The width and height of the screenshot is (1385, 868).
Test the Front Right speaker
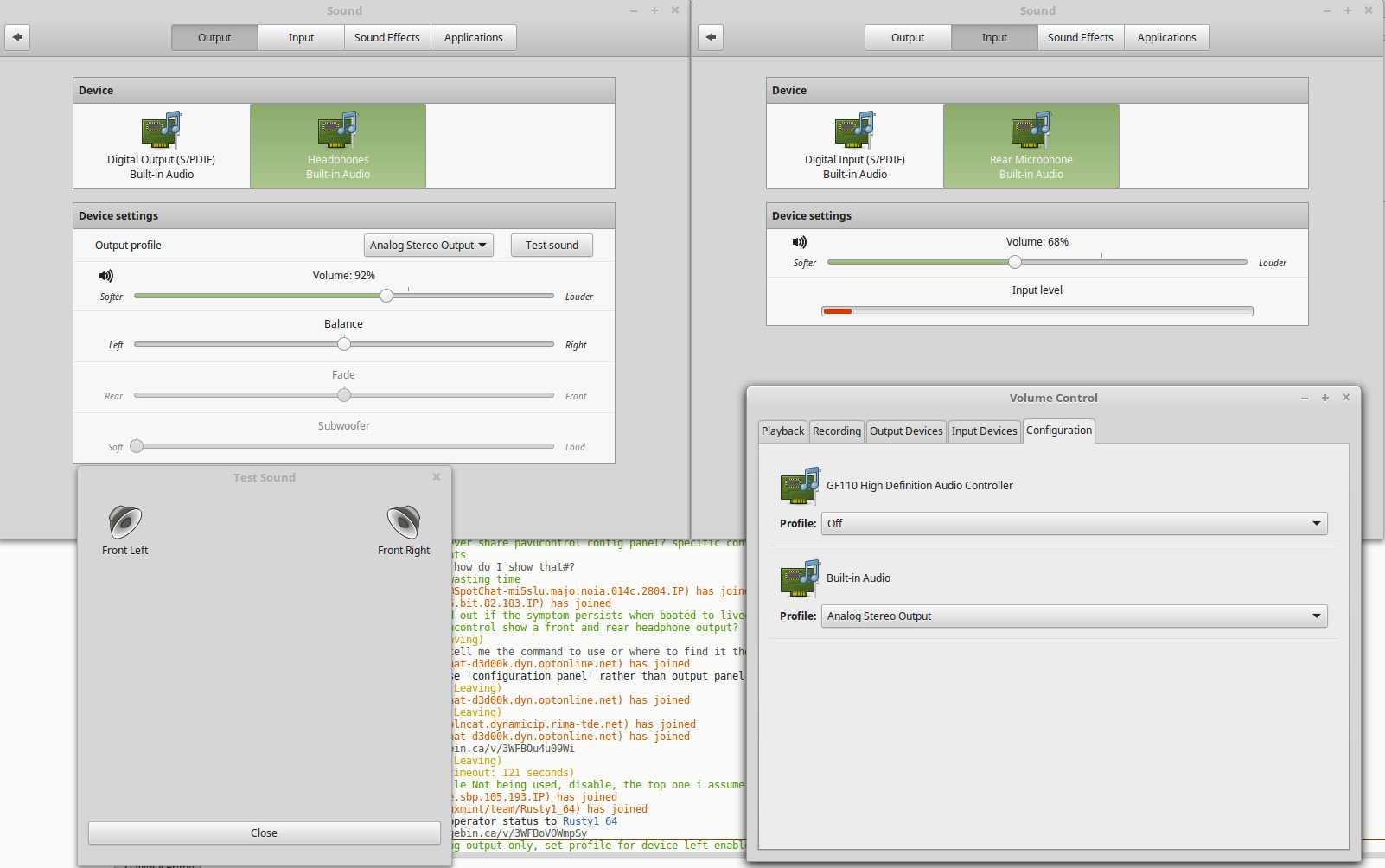(404, 530)
